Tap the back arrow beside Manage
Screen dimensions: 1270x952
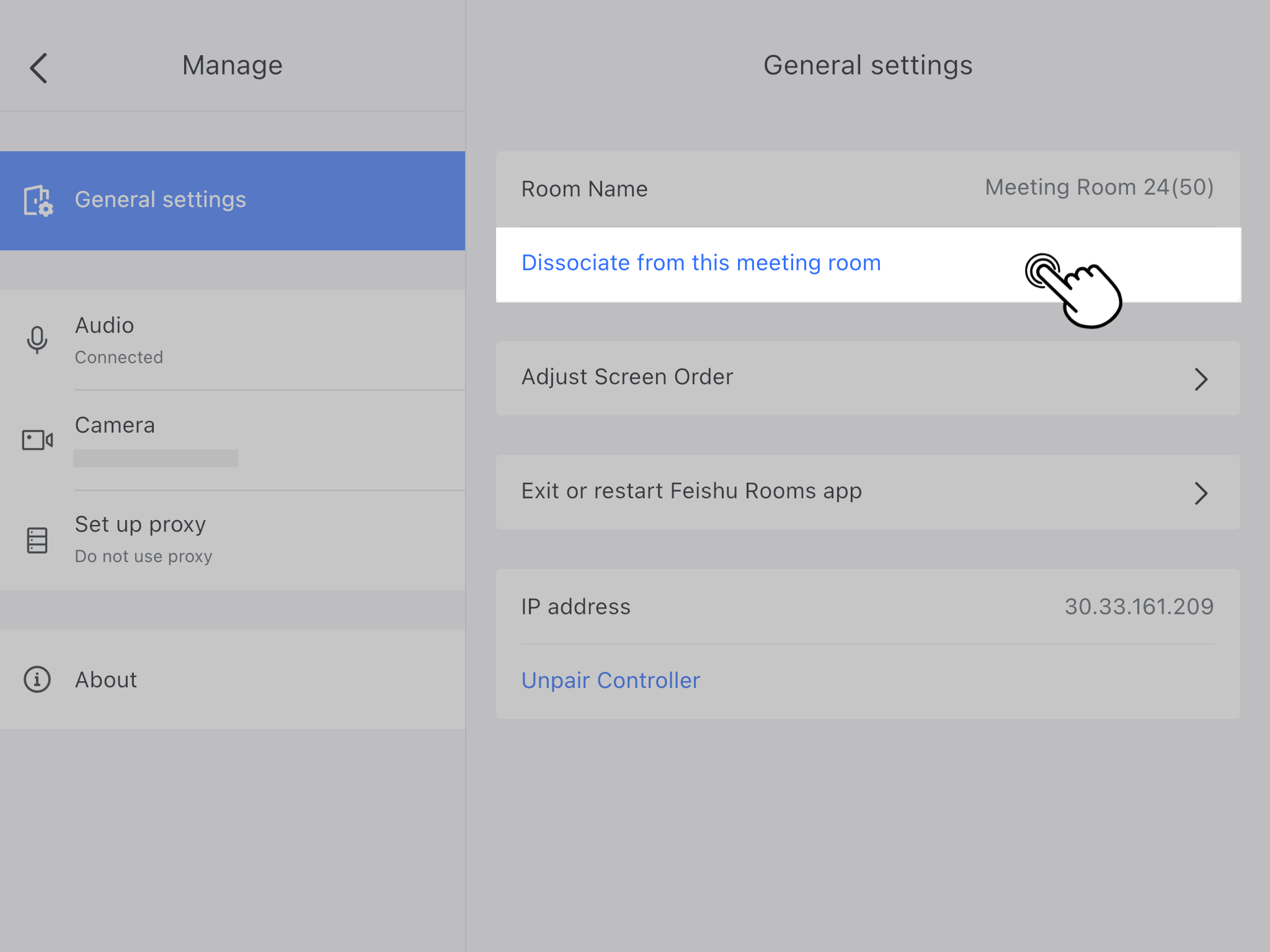[x=38, y=68]
